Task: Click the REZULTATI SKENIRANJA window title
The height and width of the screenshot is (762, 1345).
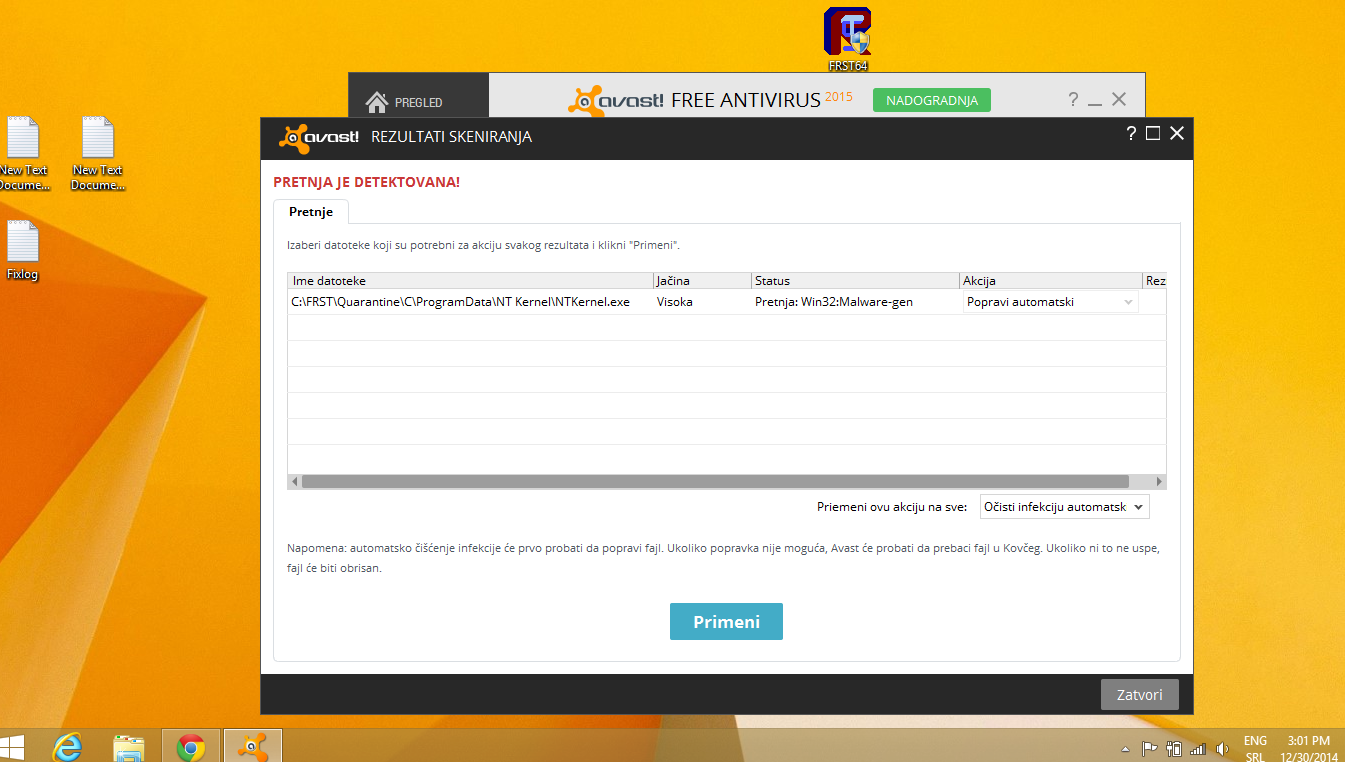Action: pyautogui.click(x=452, y=137)
